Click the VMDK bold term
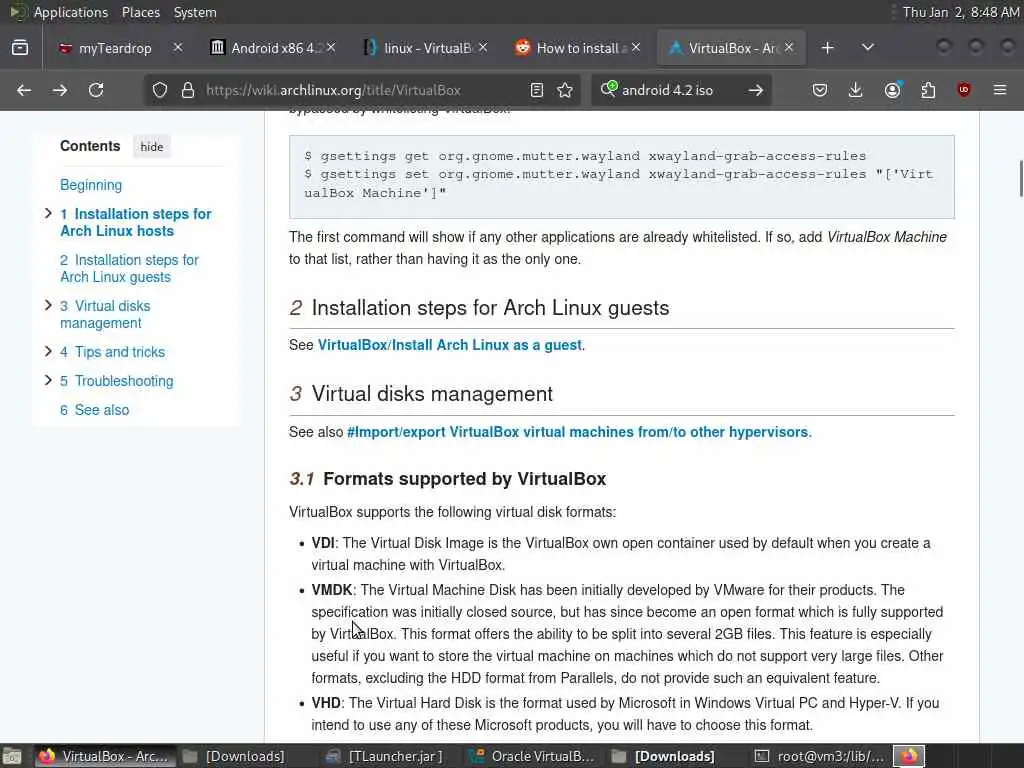 (x=332, y=590)
